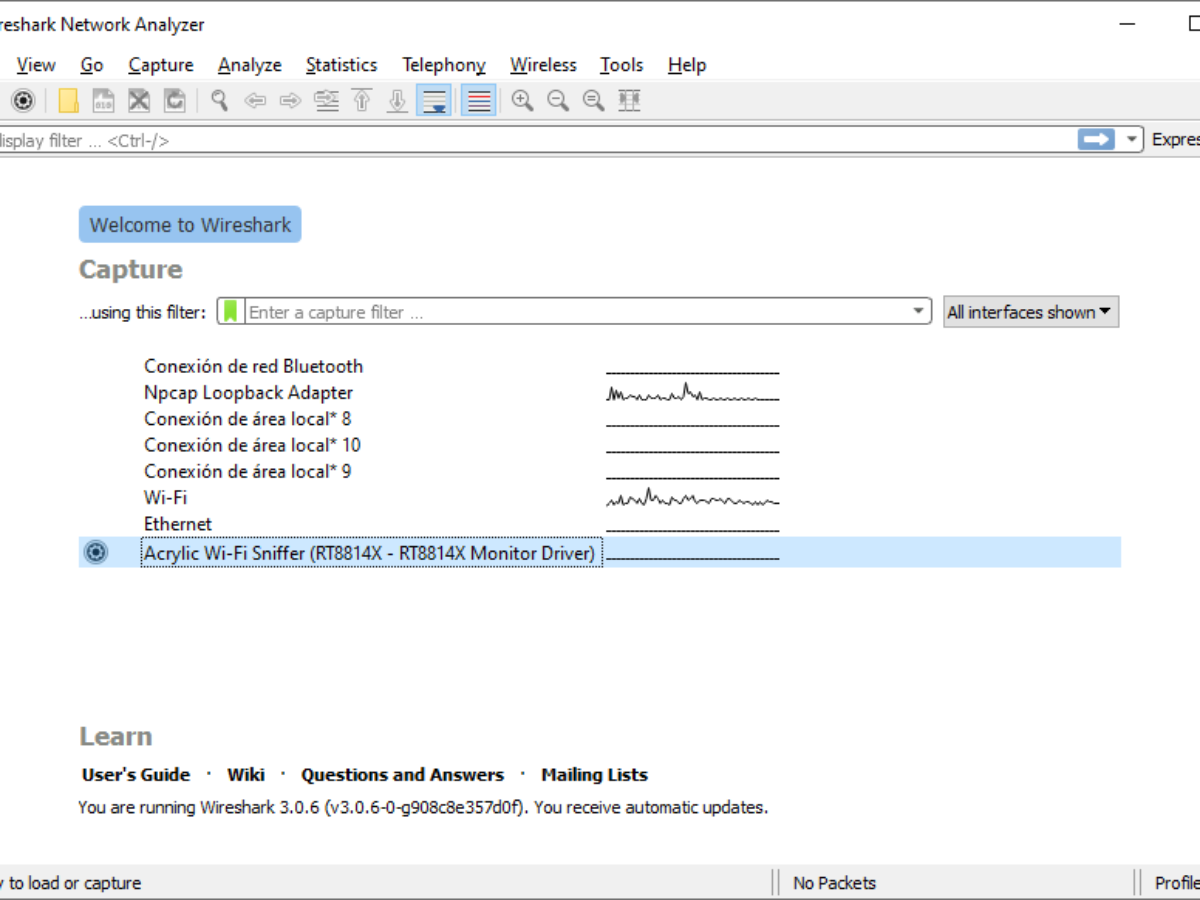Open the Capture menu

[x=161, y=65]
